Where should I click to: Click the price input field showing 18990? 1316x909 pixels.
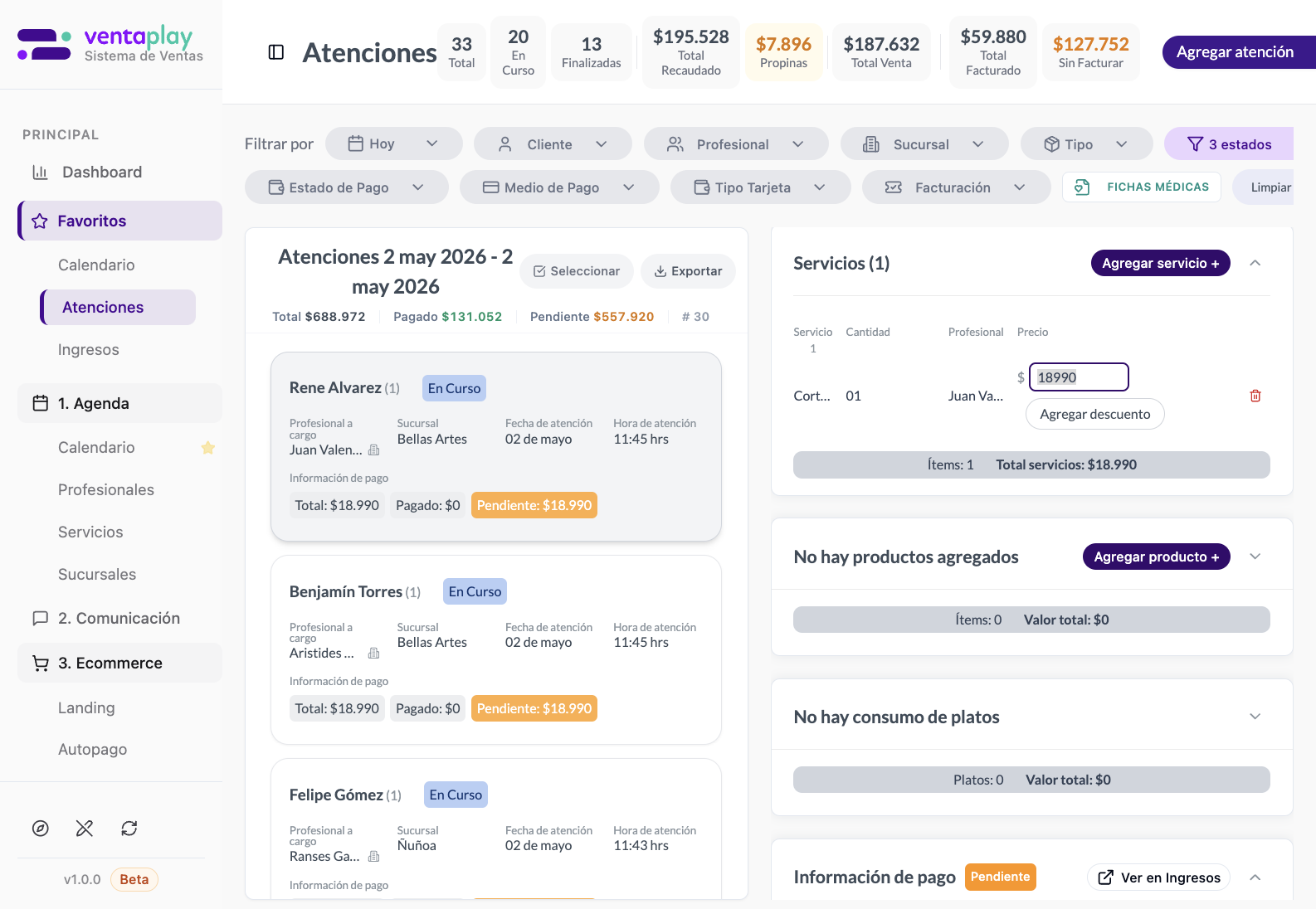(x=1079, y=377)
